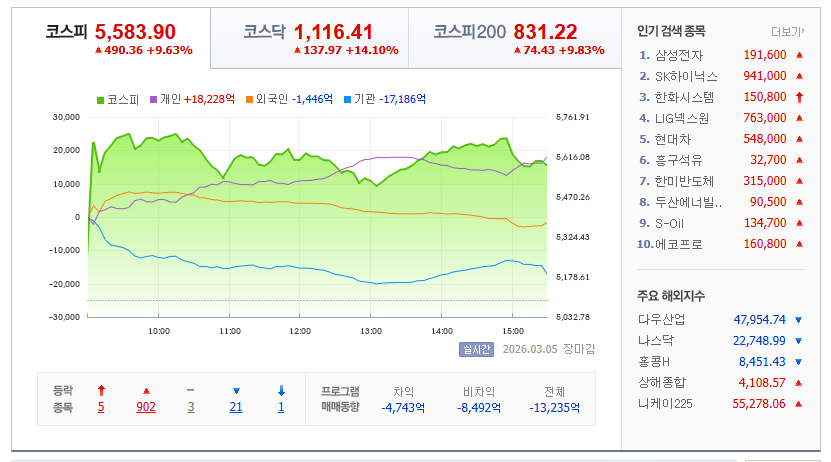Open 삼성전자 stock page
831x462 pixels.
coord(679,55)
